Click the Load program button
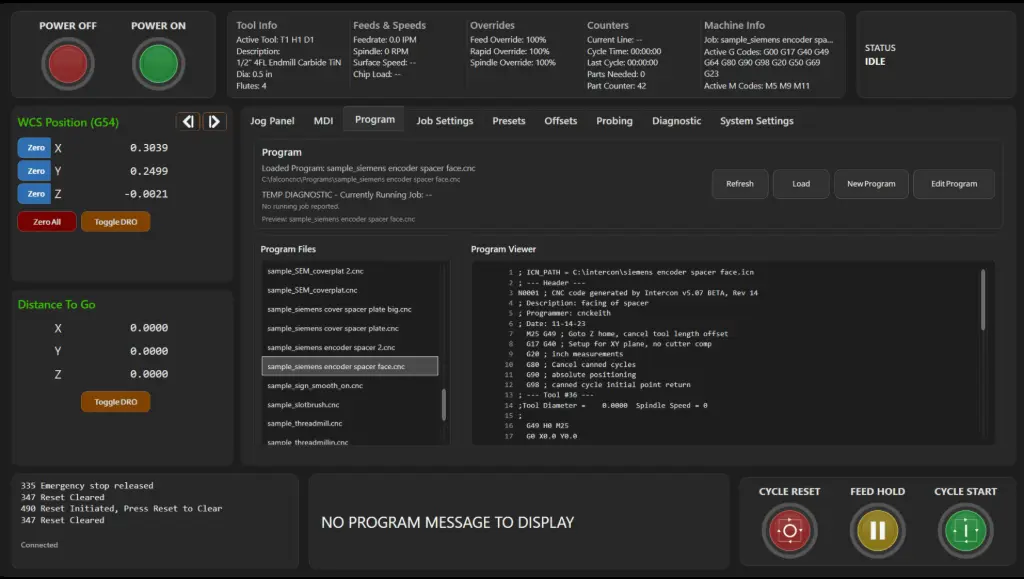Viewport: 1024px width, 579px height. [801, 184]
